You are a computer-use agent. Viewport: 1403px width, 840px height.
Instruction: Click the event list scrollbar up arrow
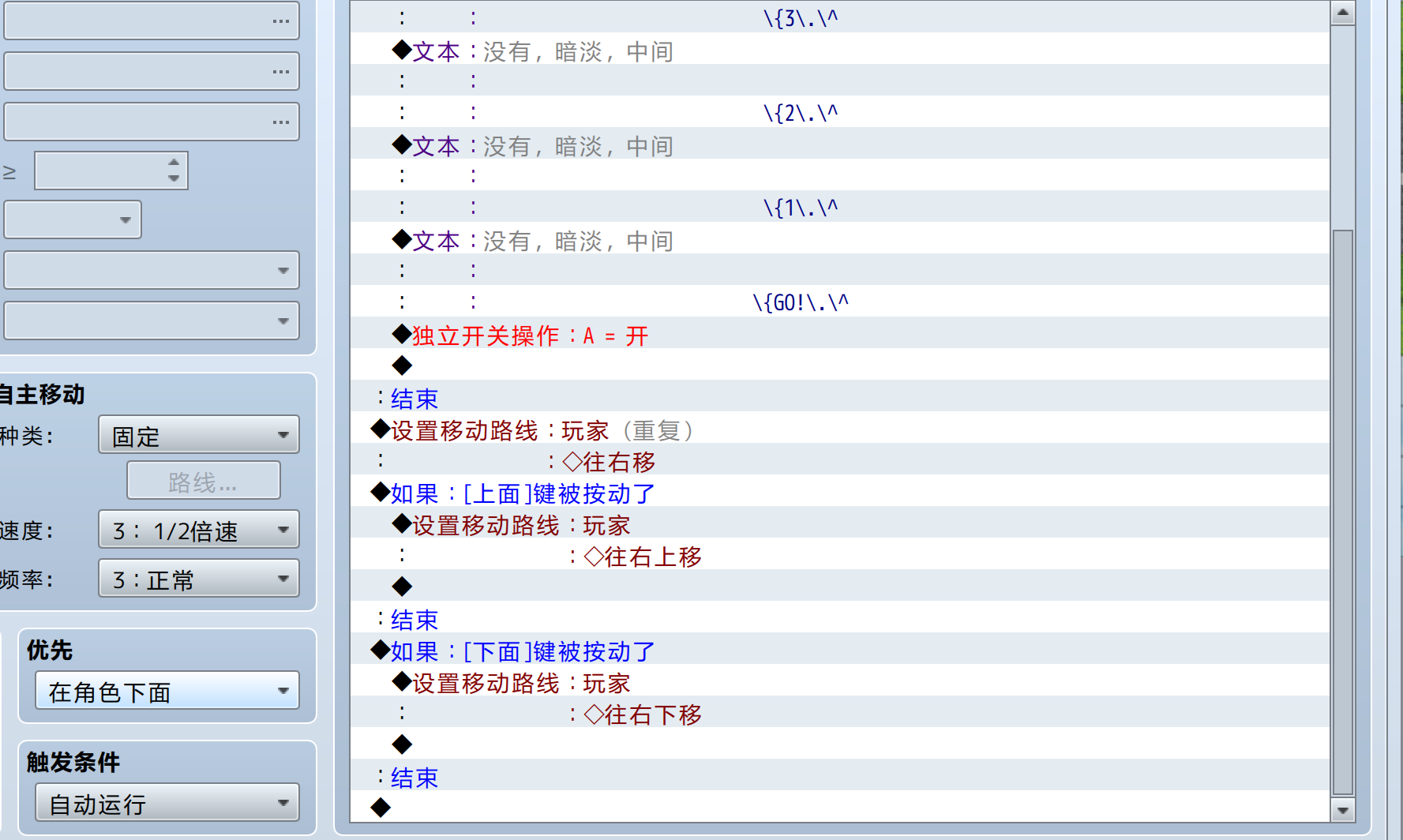pyautogui.click(x=1342, y=13)
